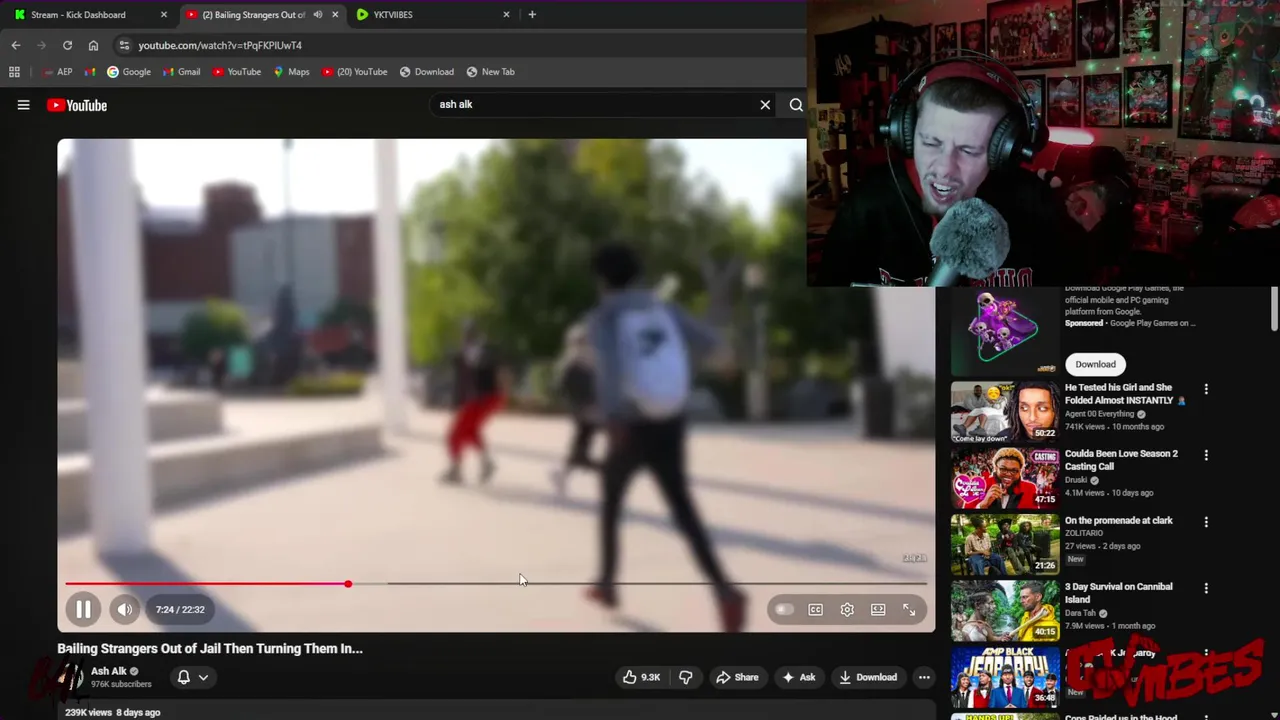This screenshot has width=1280, height=720.
Task: Go to the YouTube home logo
Action: (x=77, y=105)
